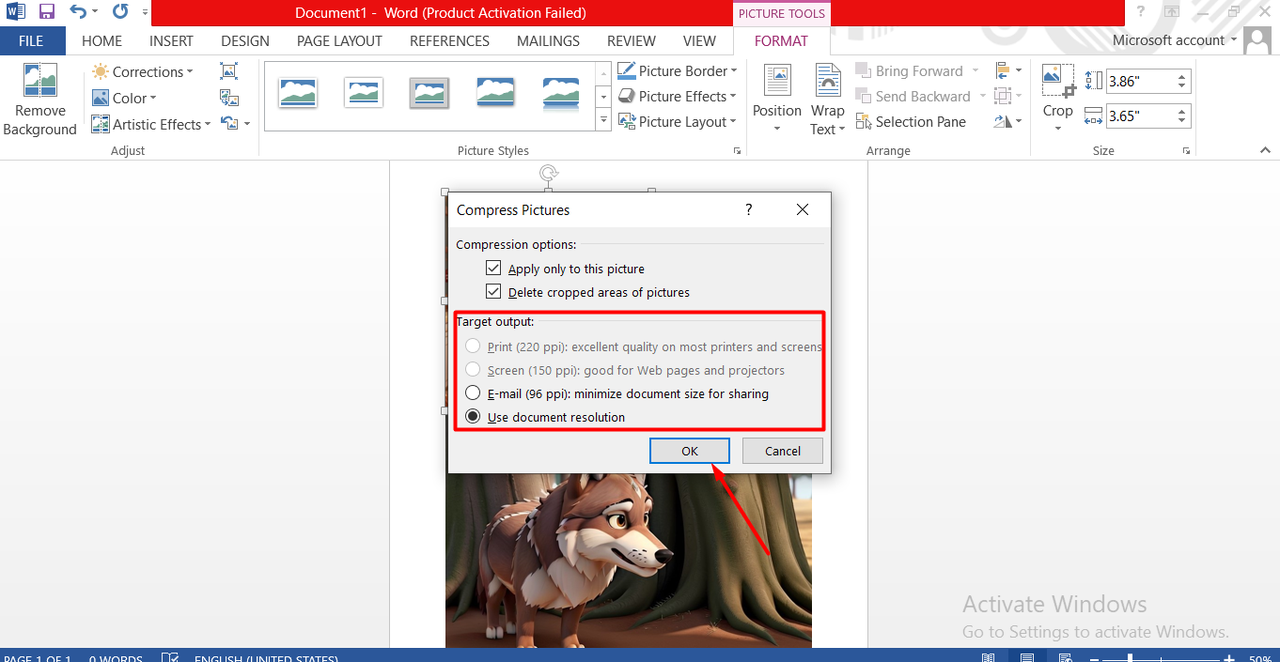The width and height of the screenshot is (1280, 662).
Task: Open Word Help from the title bar
Action: point(1140,13)
